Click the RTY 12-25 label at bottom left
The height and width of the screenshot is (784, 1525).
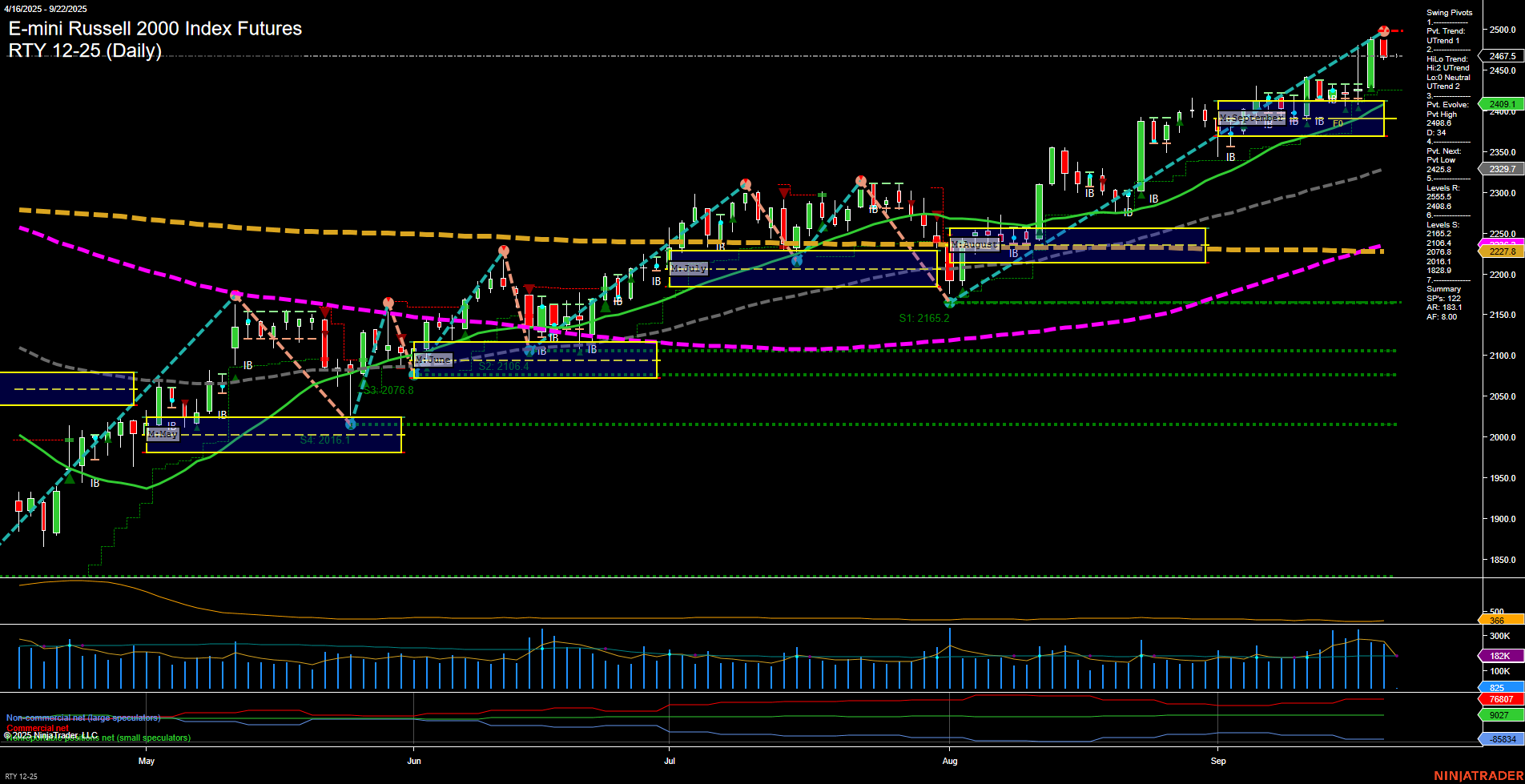[22, 775]
